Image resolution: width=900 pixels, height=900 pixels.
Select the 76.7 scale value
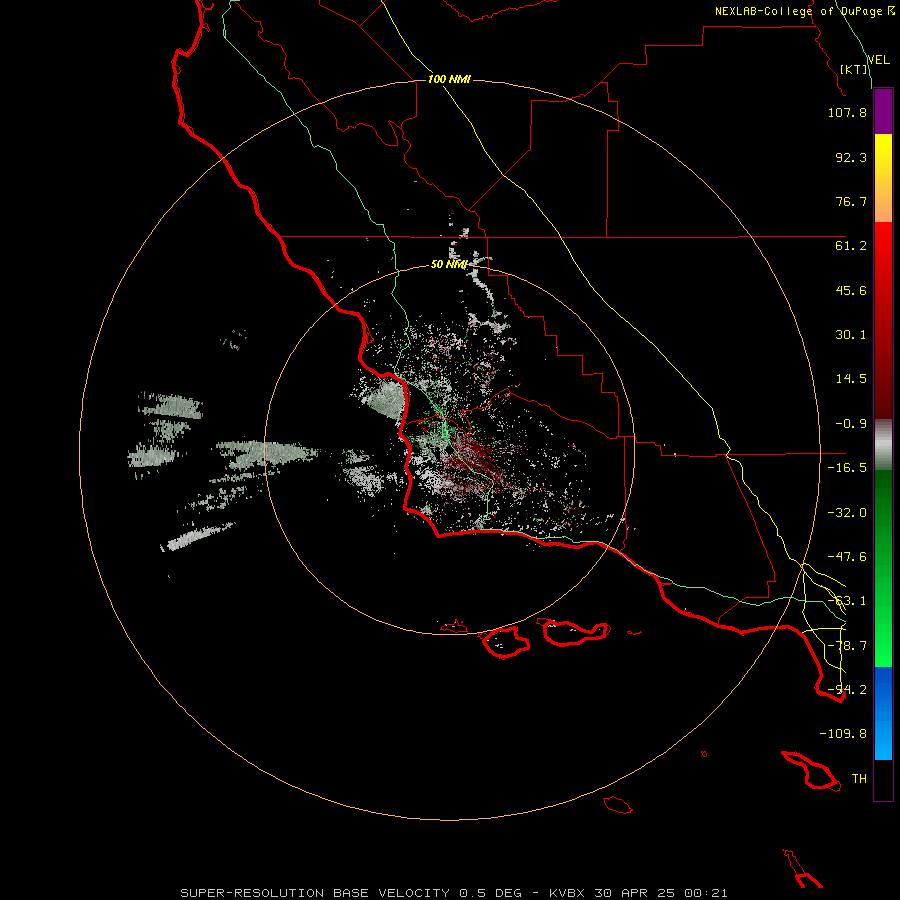[x=851, y=201]
